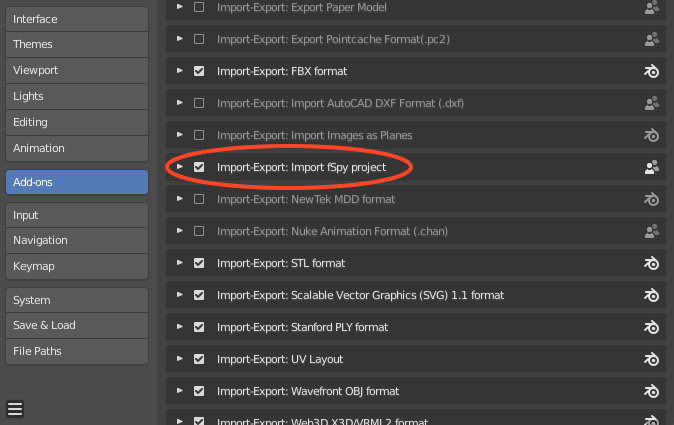Disable the UV Layout add-on
Screen dimensions: 674x425
[199, 359]
